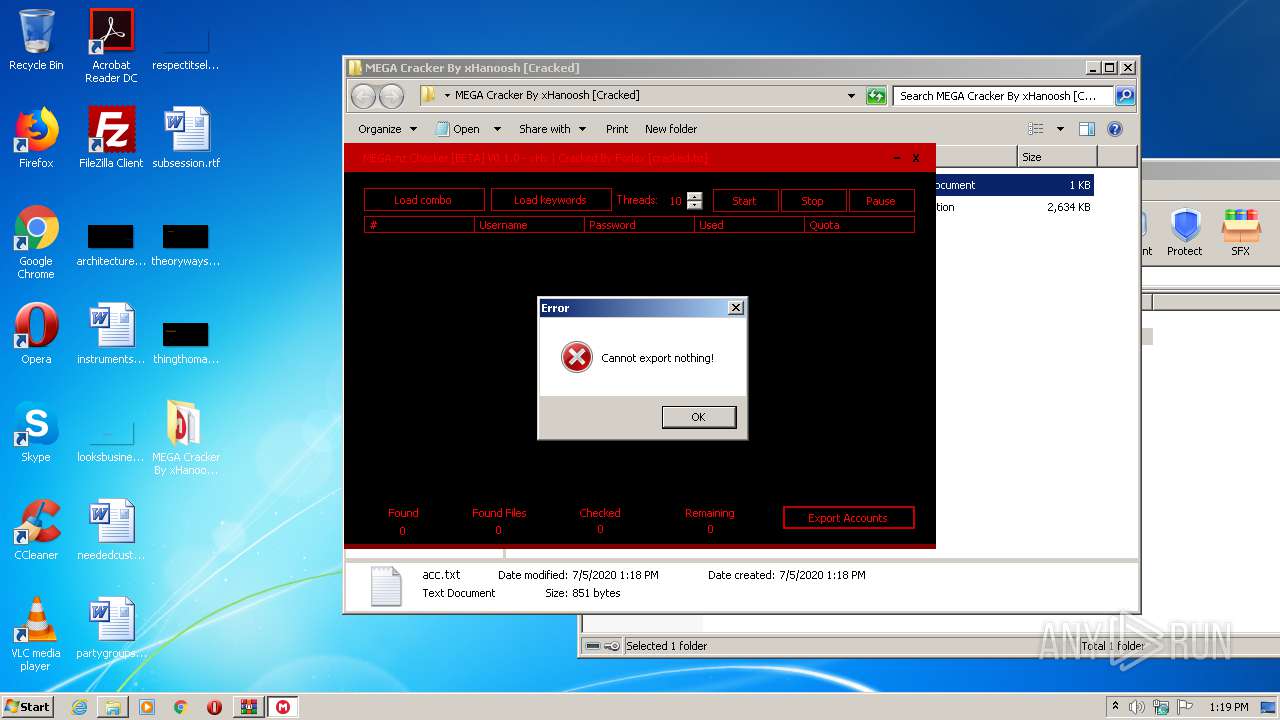Click the Size column header in Explorer
The image size is (1280, 720).
click(x=1057, y=157)
